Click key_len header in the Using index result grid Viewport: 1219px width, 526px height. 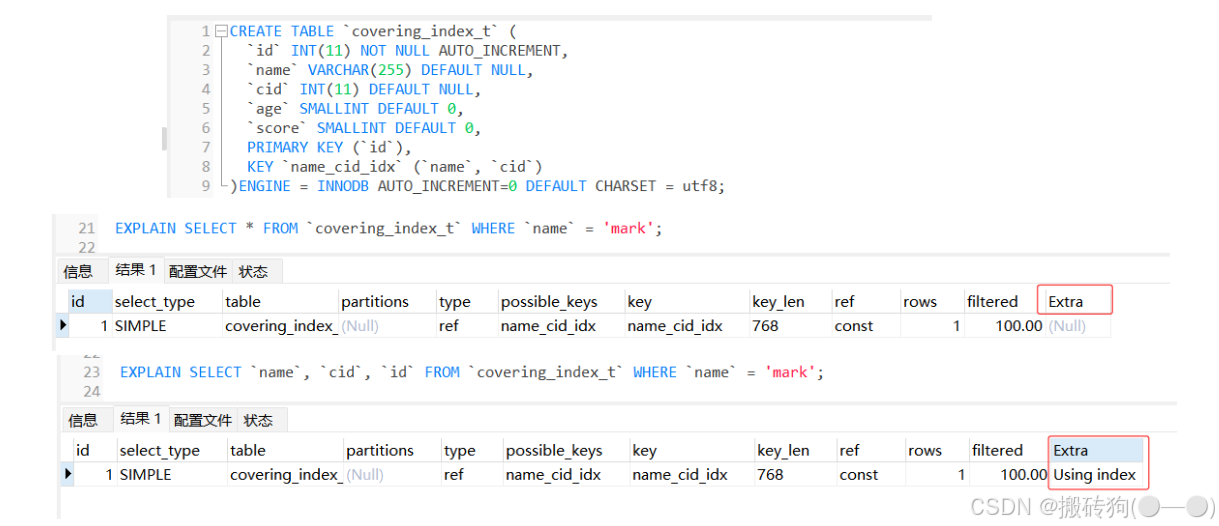(x=794, y=450)
